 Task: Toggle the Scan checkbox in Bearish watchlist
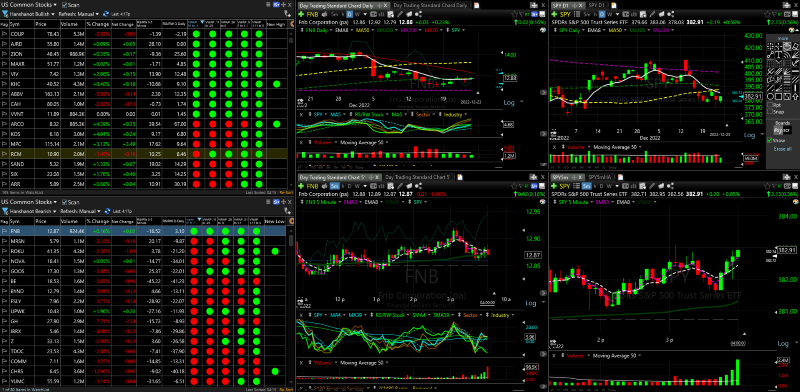coord(64,202)
